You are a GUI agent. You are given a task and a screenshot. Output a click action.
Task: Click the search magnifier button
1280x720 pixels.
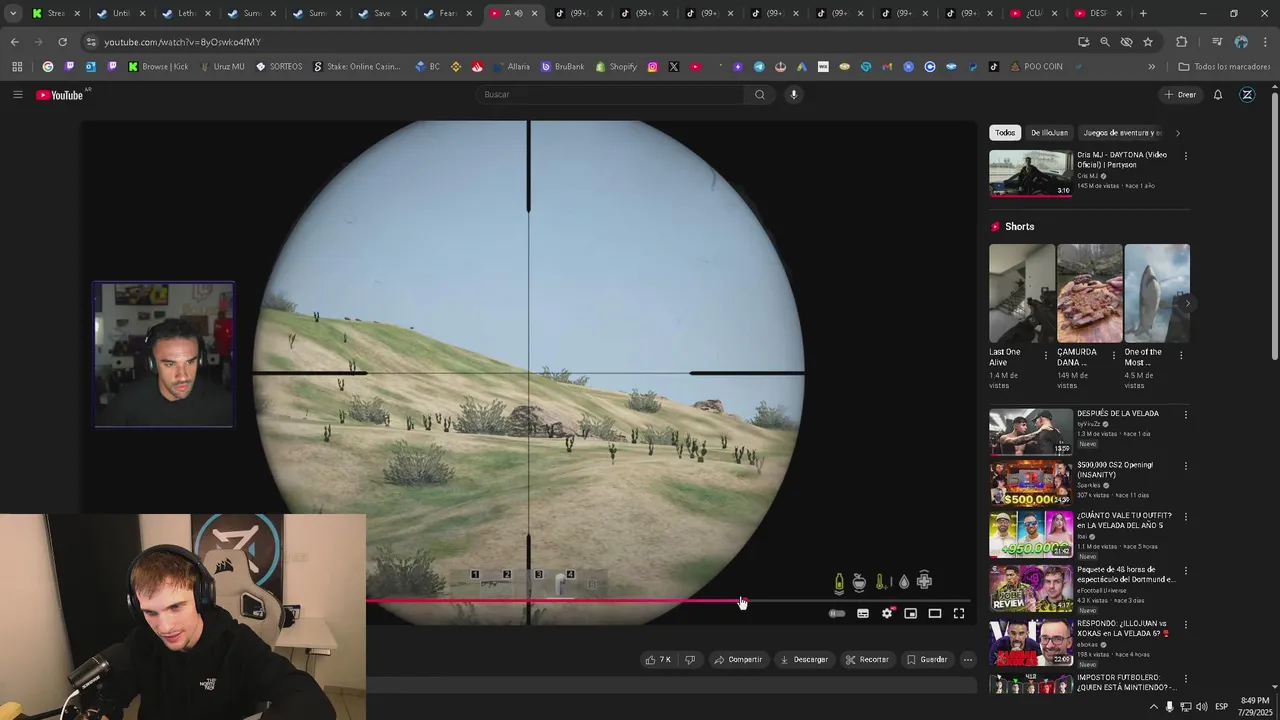tap(760, 95)
